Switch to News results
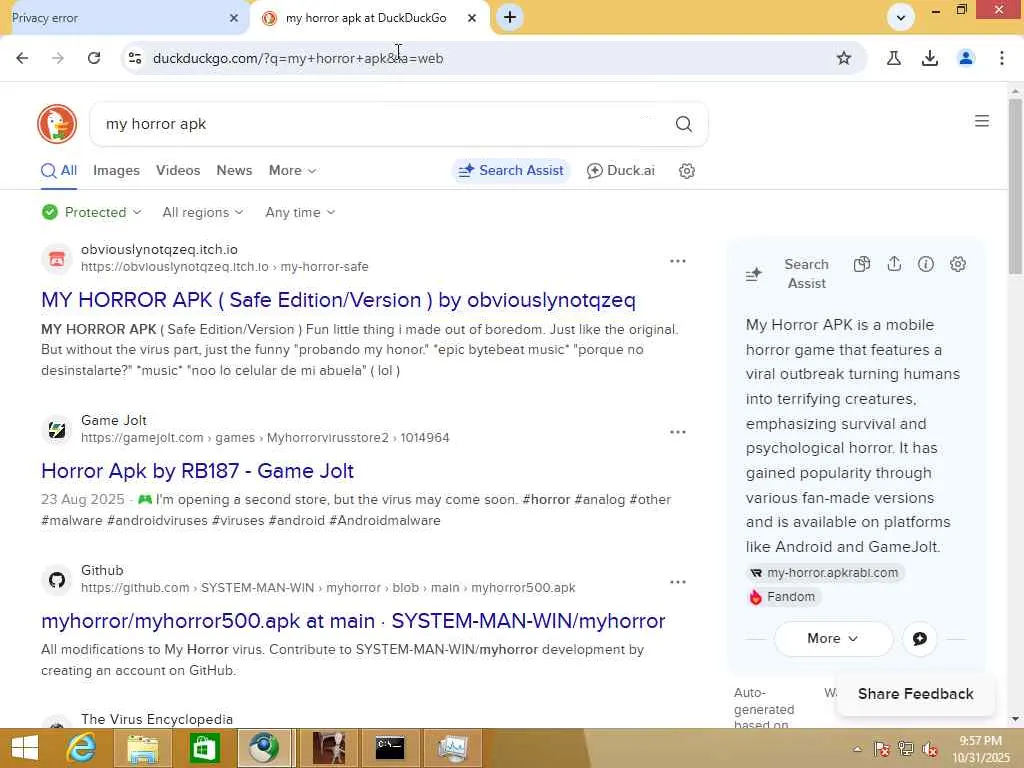Viewport: 1024px width, 768px height. [x=234, y=170]
